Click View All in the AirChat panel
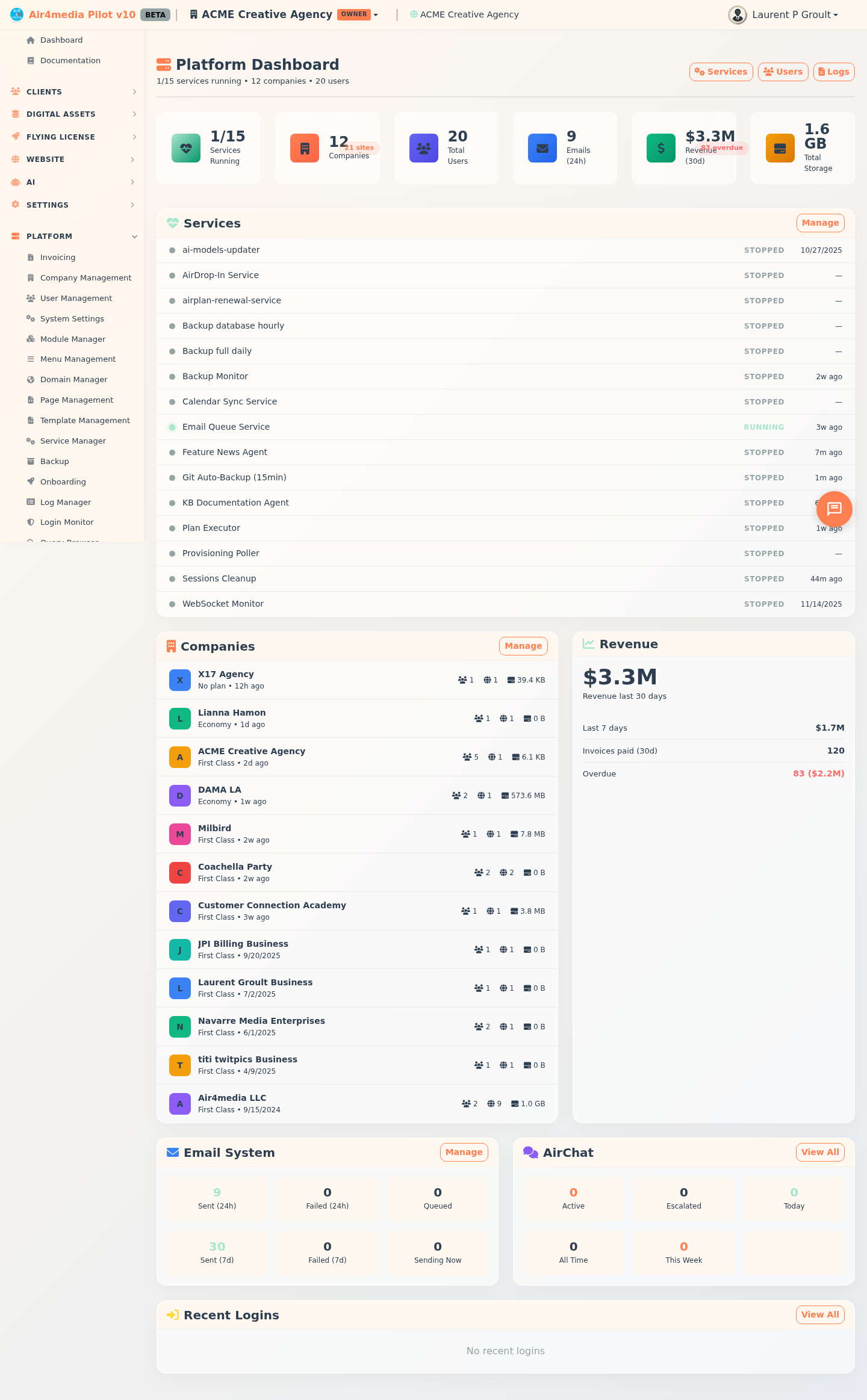This screenshot has height=1400, width=867. [820, 1152]
